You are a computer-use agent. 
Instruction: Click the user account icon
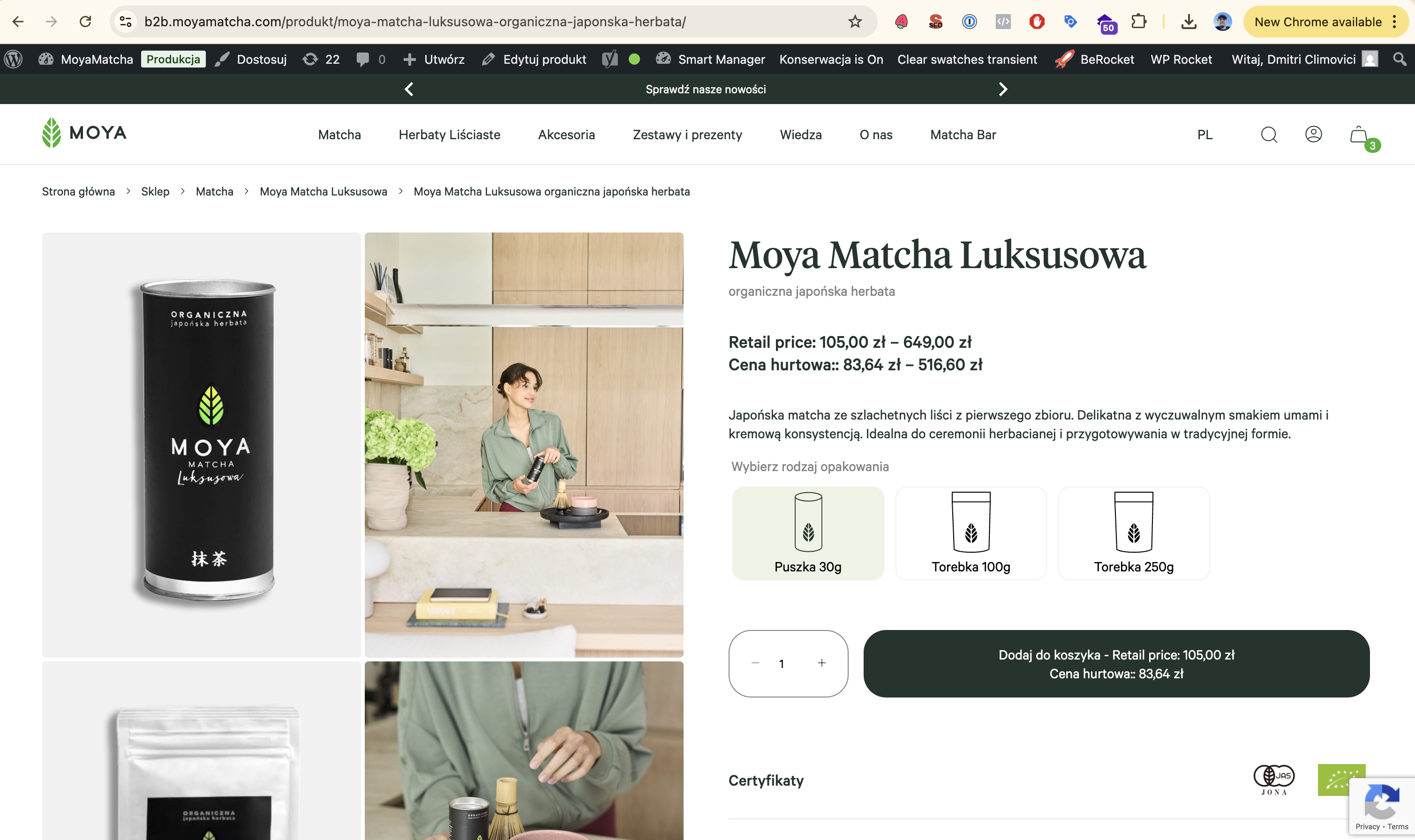click(1313, 134)
